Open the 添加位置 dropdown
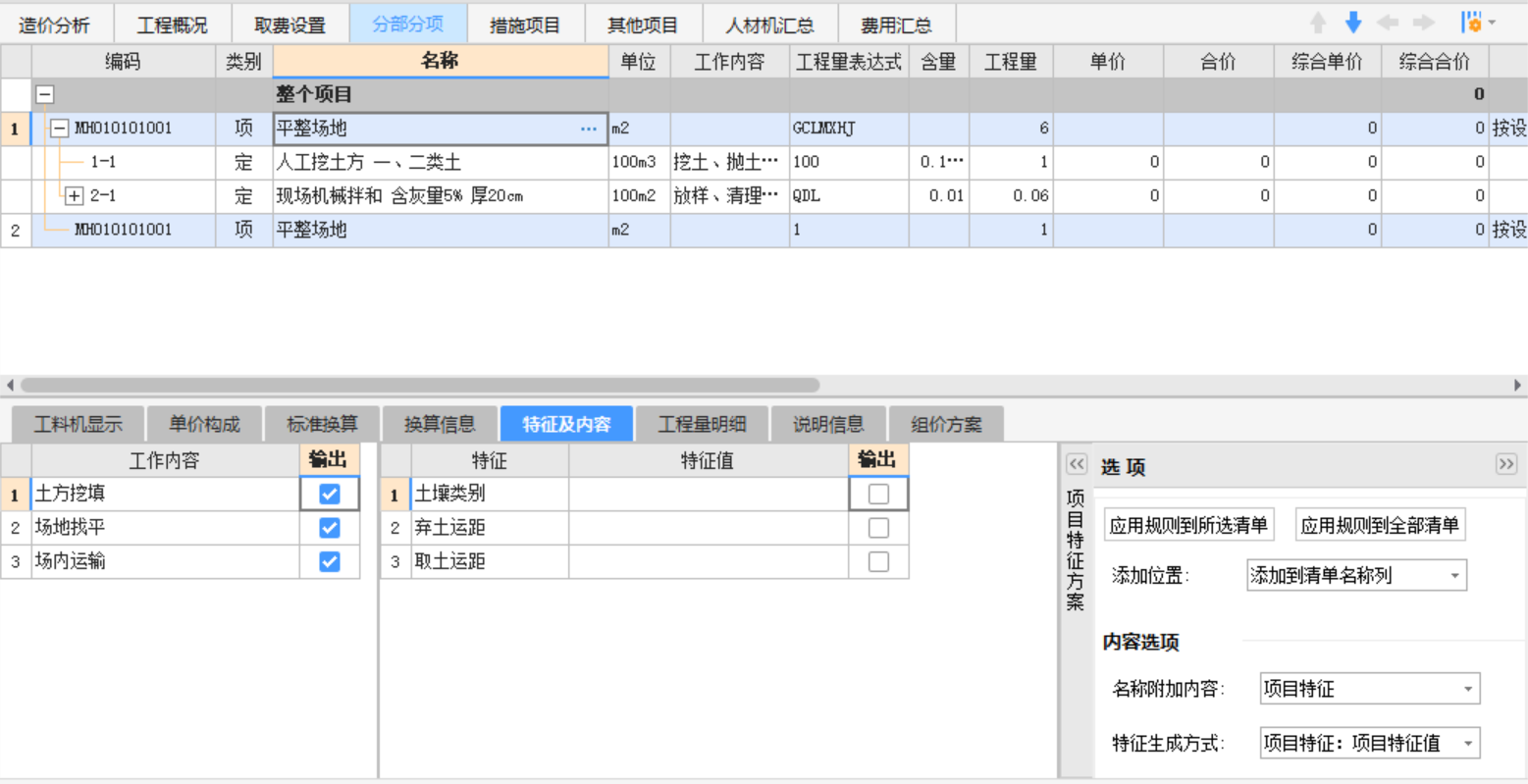The image size is (1528, 784). pyautogui.click(x=1355, y=576)
